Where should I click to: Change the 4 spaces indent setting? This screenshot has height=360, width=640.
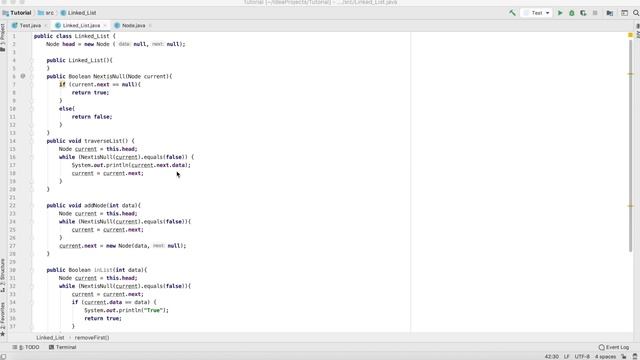click(605, 357)
